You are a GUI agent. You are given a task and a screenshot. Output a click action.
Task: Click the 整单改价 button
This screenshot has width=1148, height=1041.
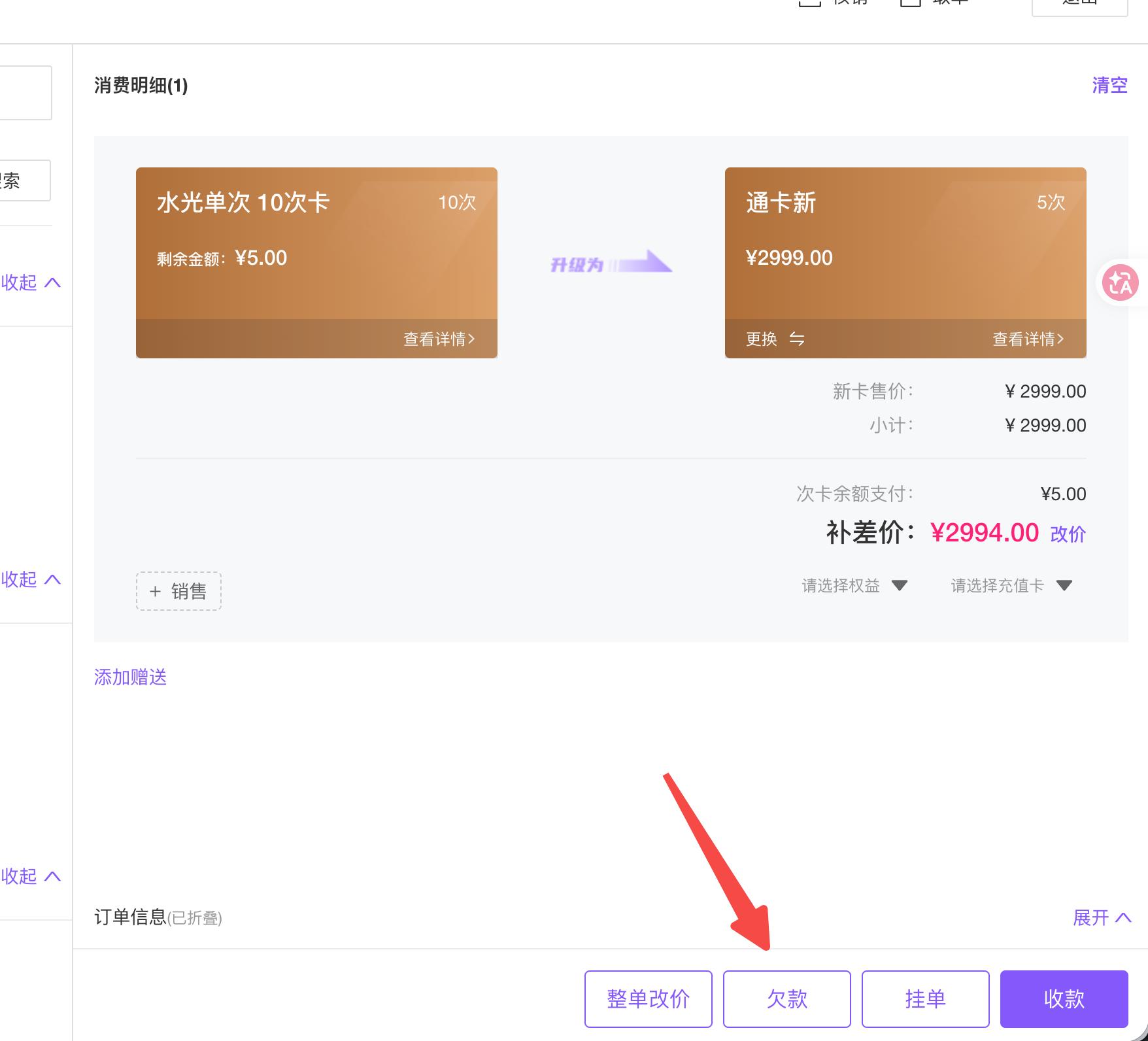(x=648, y=998)
